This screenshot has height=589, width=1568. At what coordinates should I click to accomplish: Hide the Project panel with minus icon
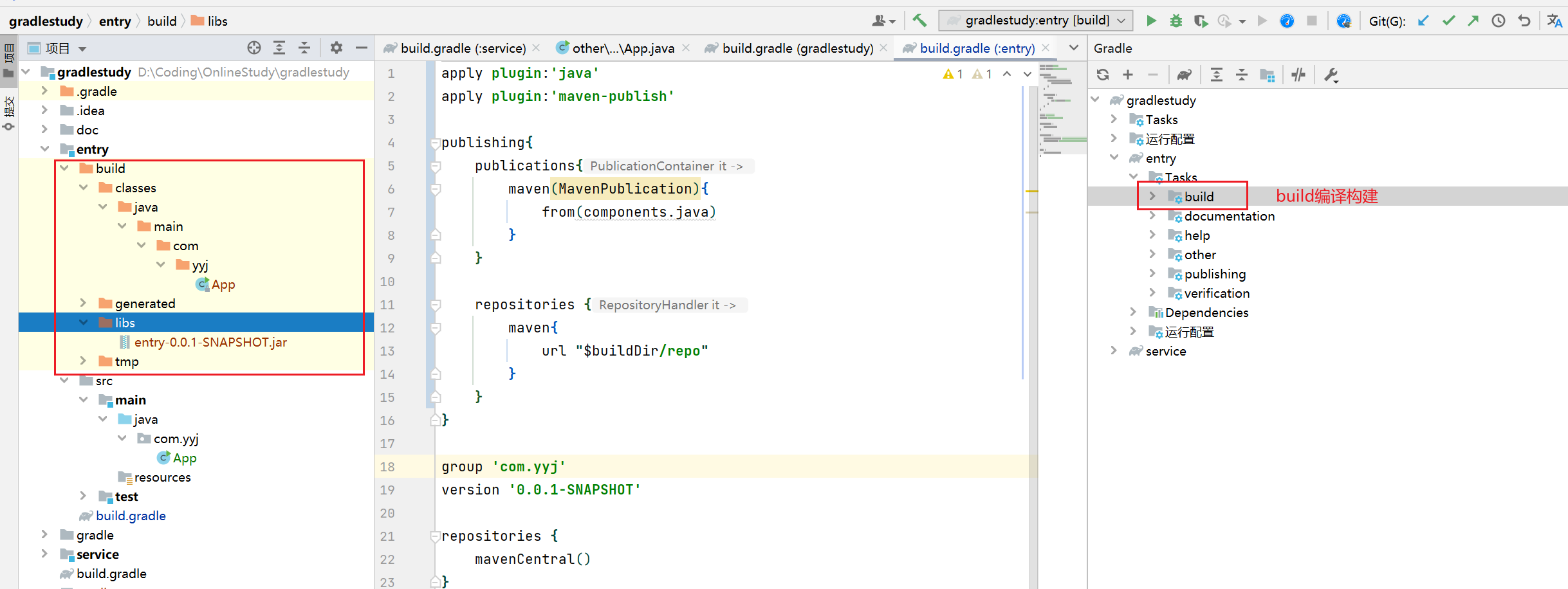(x=362, y=48)
